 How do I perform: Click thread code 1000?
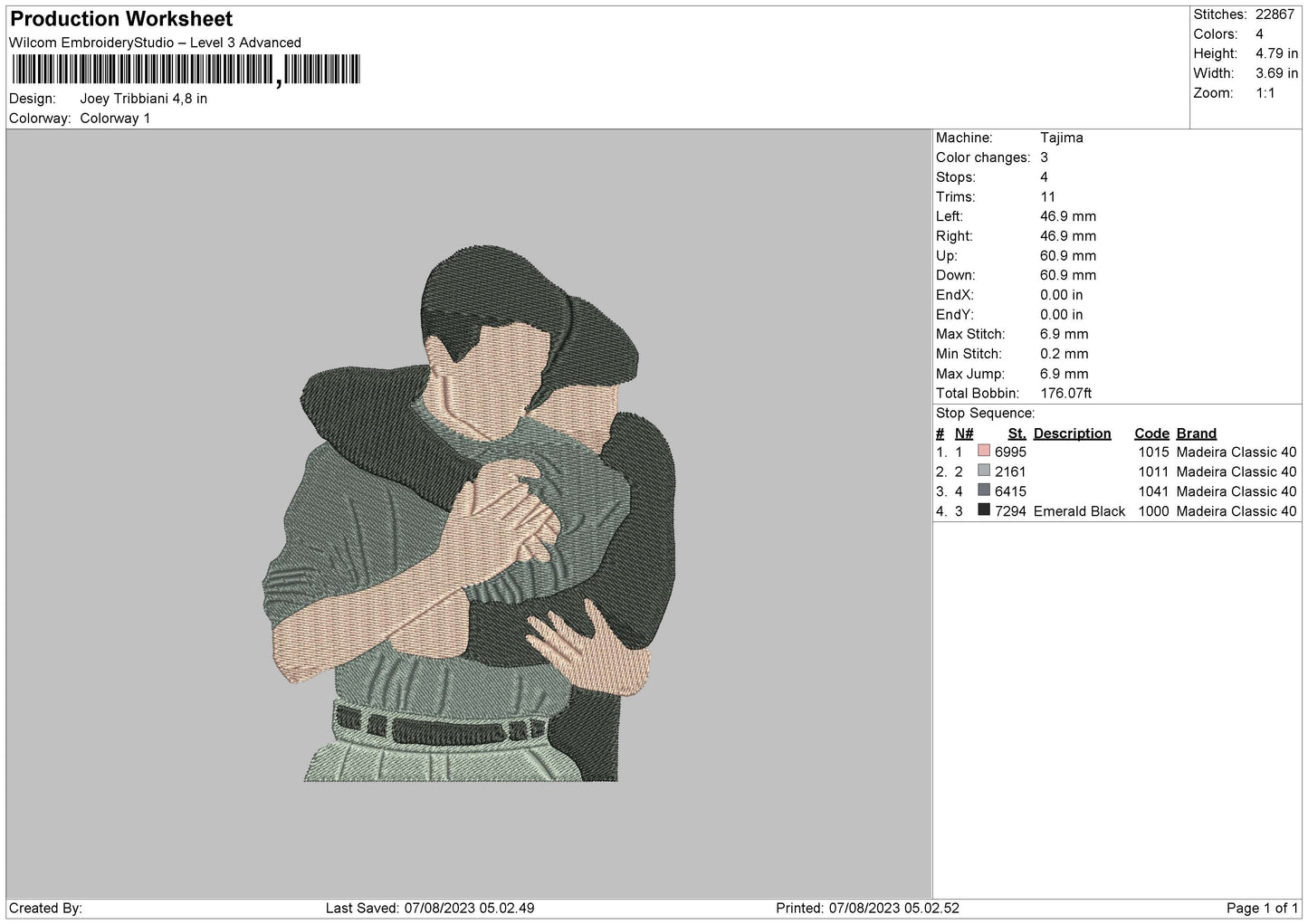[x=1153, y=511]
